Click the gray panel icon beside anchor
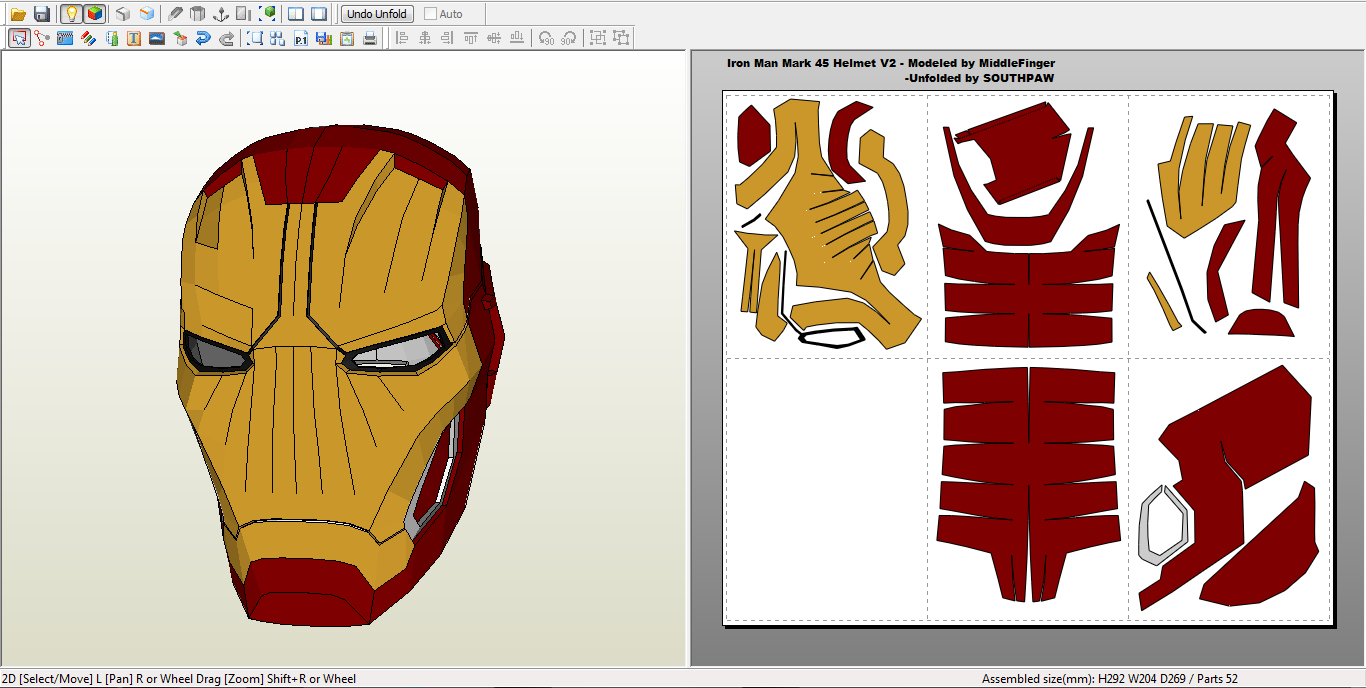Viewport: 1366px width, 688px height. tap(243, 14)
